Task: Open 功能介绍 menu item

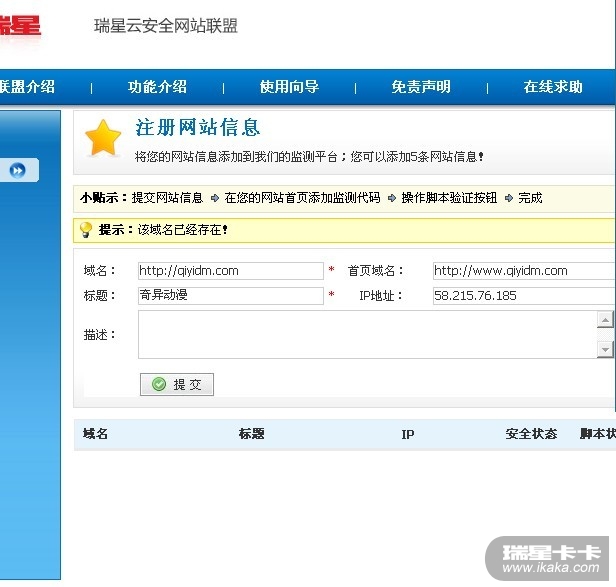Action: [157, 87]
